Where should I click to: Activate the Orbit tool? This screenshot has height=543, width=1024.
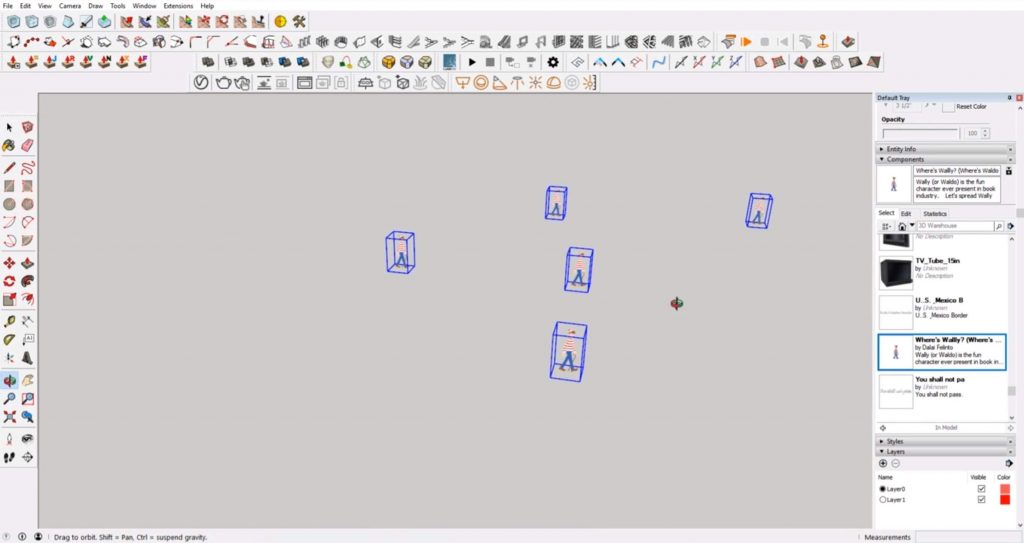(9, 380)
